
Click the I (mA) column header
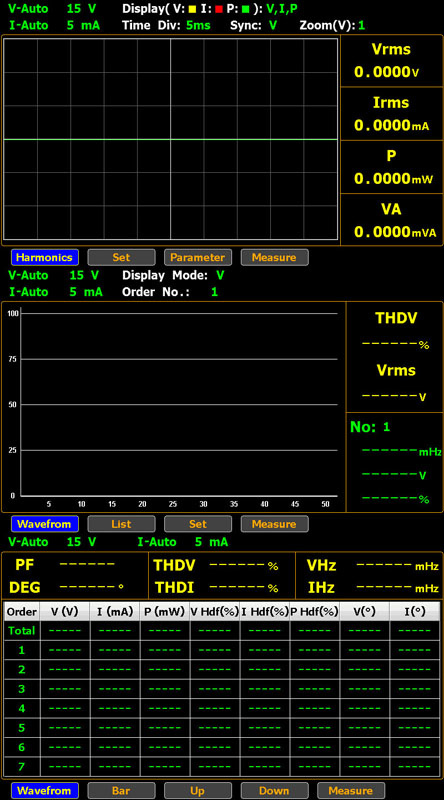point(115,611)
